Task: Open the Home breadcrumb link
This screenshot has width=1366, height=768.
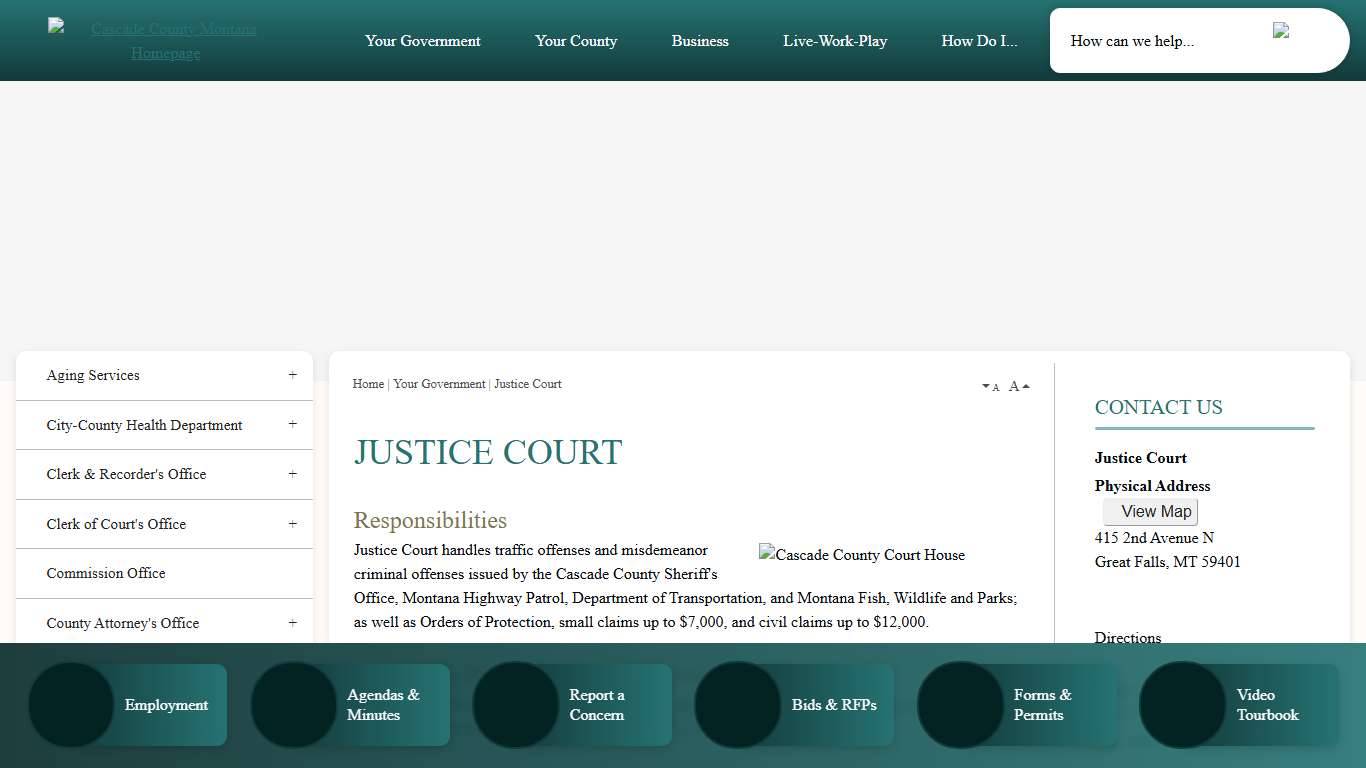Action: (367, 384)
